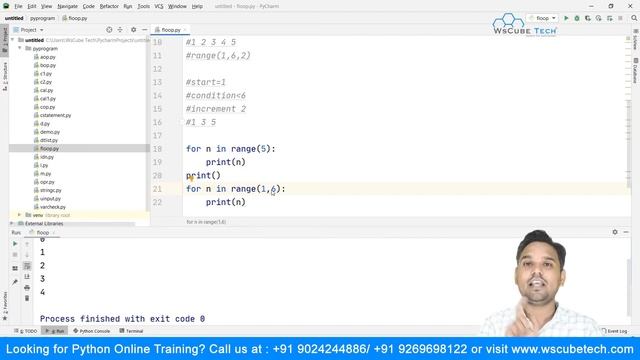The height and width of the screenshot is (360, 640).
Task: Stop process icon in Run panel
Action: coord(15,255)
